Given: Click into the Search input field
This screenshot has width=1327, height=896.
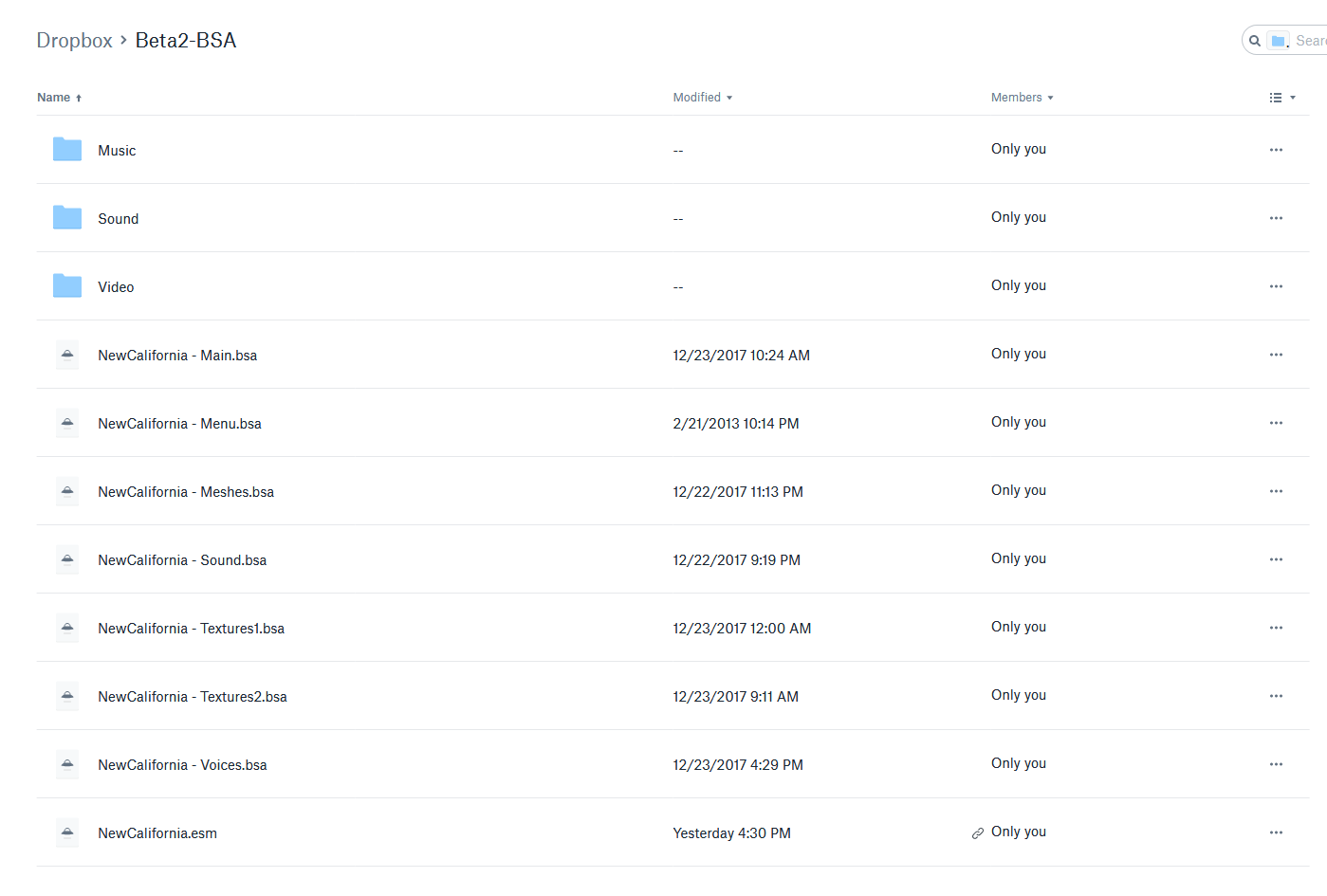Looking at the screenshot, I should (1311, 41).
